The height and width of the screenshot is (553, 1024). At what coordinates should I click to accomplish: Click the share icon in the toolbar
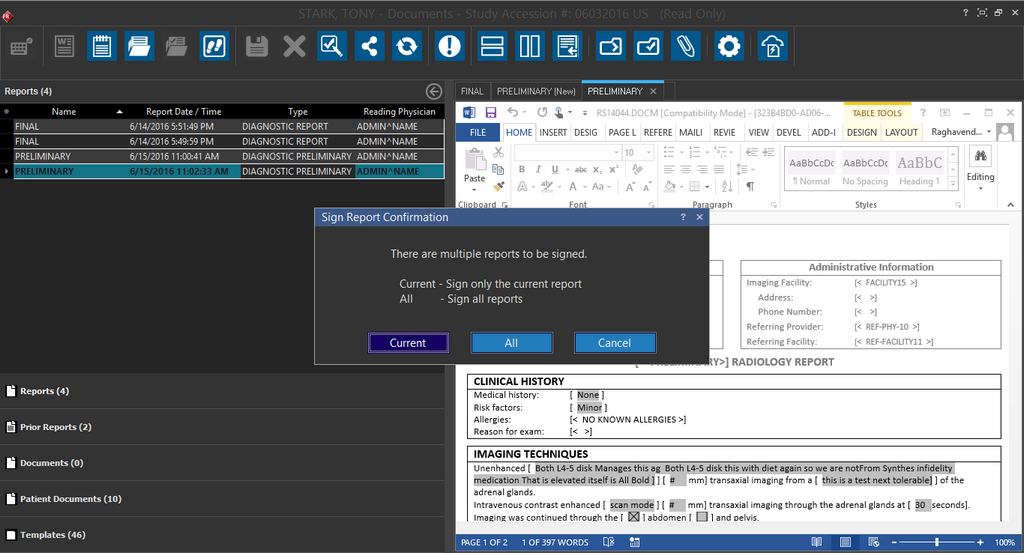[369, 46]
